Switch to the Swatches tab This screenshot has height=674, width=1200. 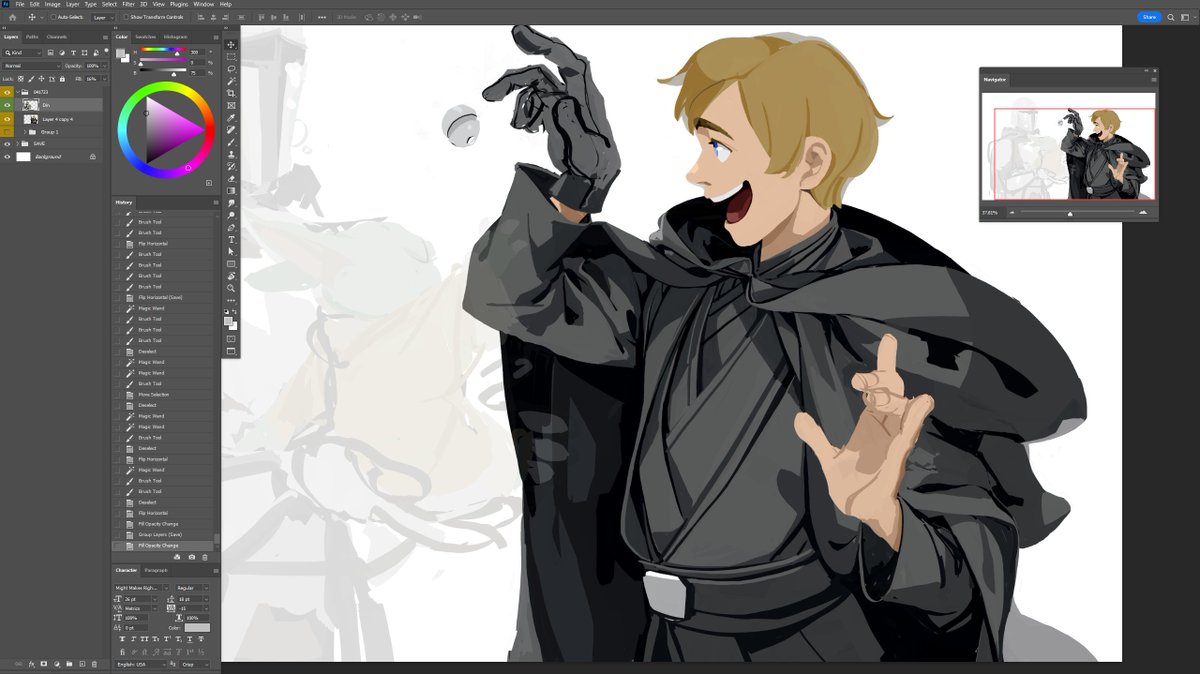(145, 37)
